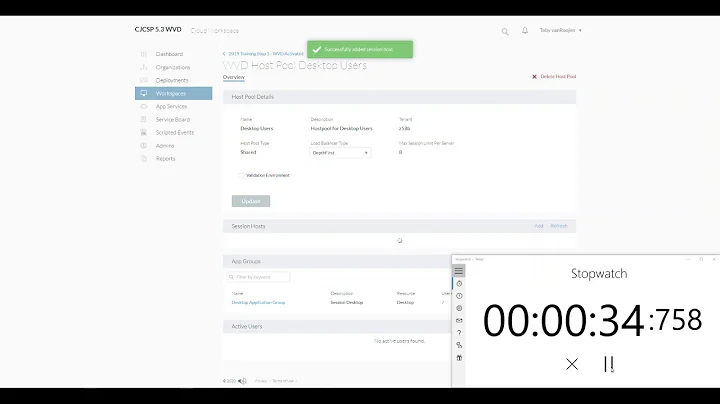Open the Terms of Use footer link

click(x=283, y=381)
